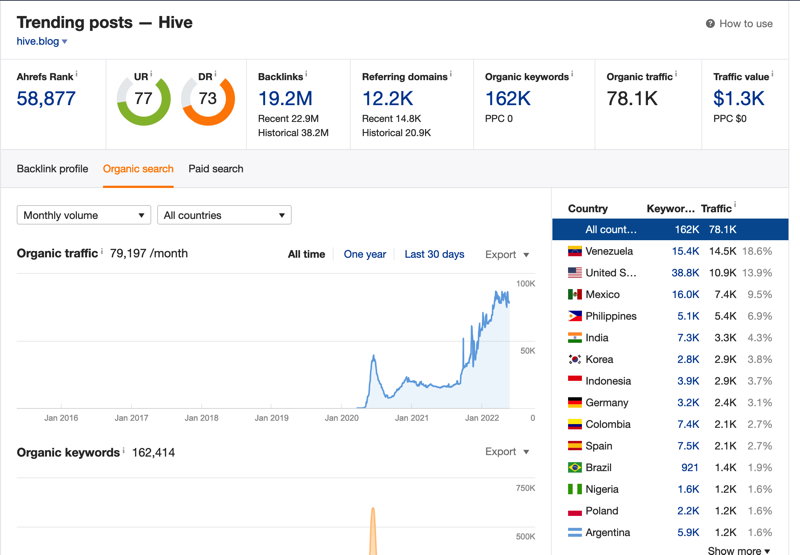Expand the Show more countries list
Image resolution: width=800 pixels, height=555 pixels.
[x=738, y=550]
